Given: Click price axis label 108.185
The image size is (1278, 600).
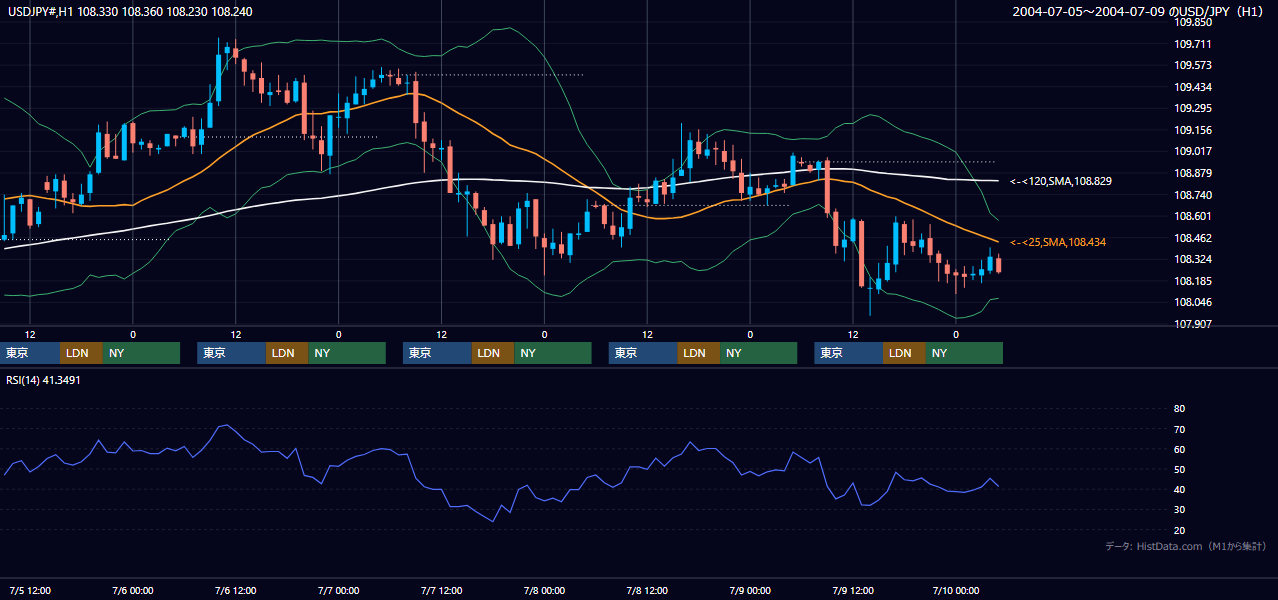Looking at the screenshot, I should coord(1193,281).
